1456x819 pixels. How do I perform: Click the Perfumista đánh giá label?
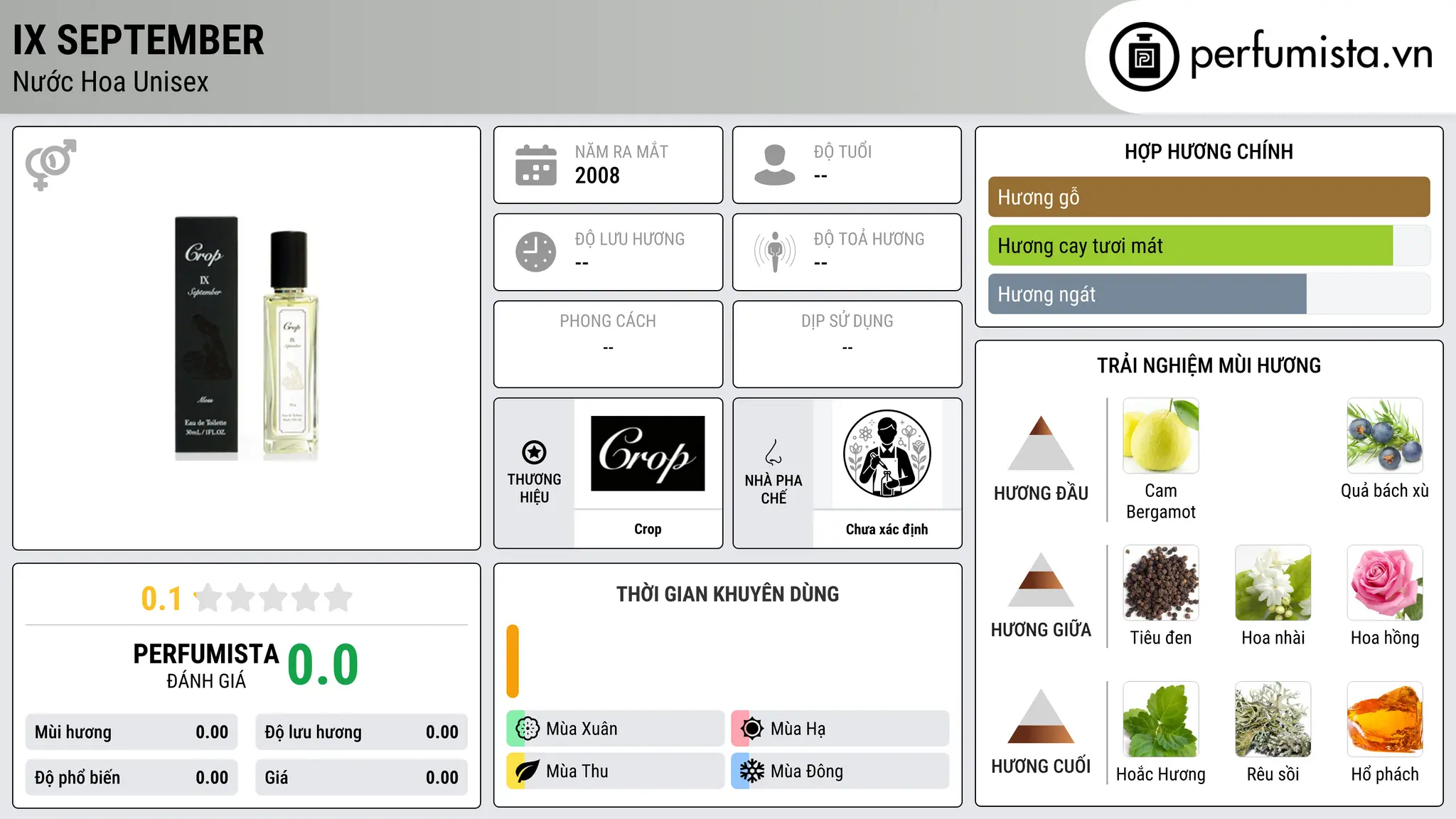[206, 666]
